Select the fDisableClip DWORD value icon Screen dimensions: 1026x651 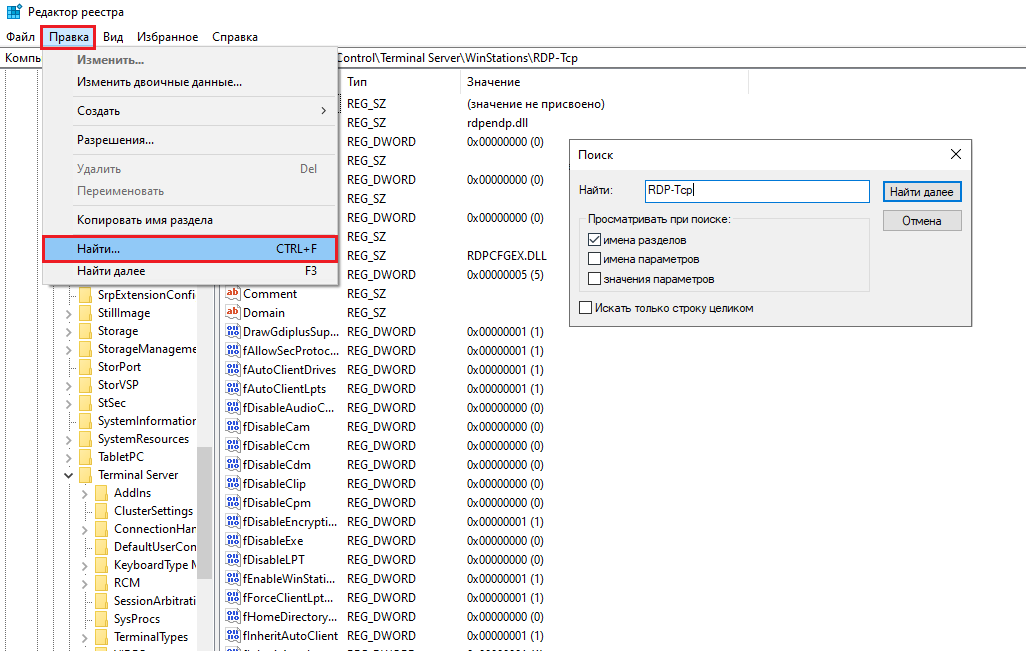(x=233, y=484)
